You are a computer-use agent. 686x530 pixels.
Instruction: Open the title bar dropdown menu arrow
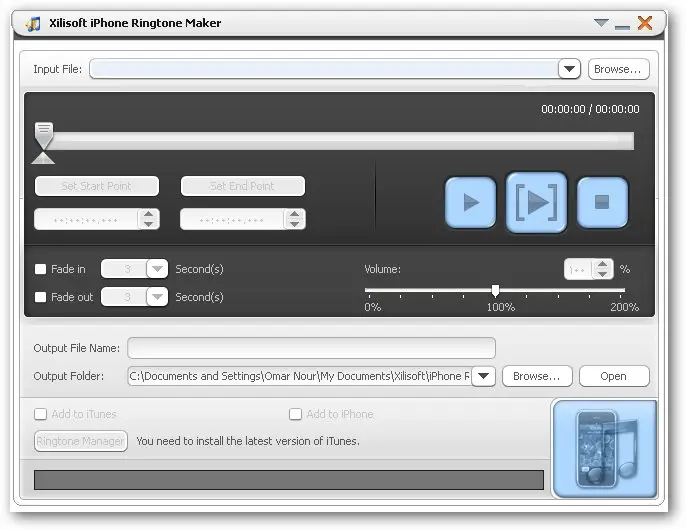[x=601, y=22]
